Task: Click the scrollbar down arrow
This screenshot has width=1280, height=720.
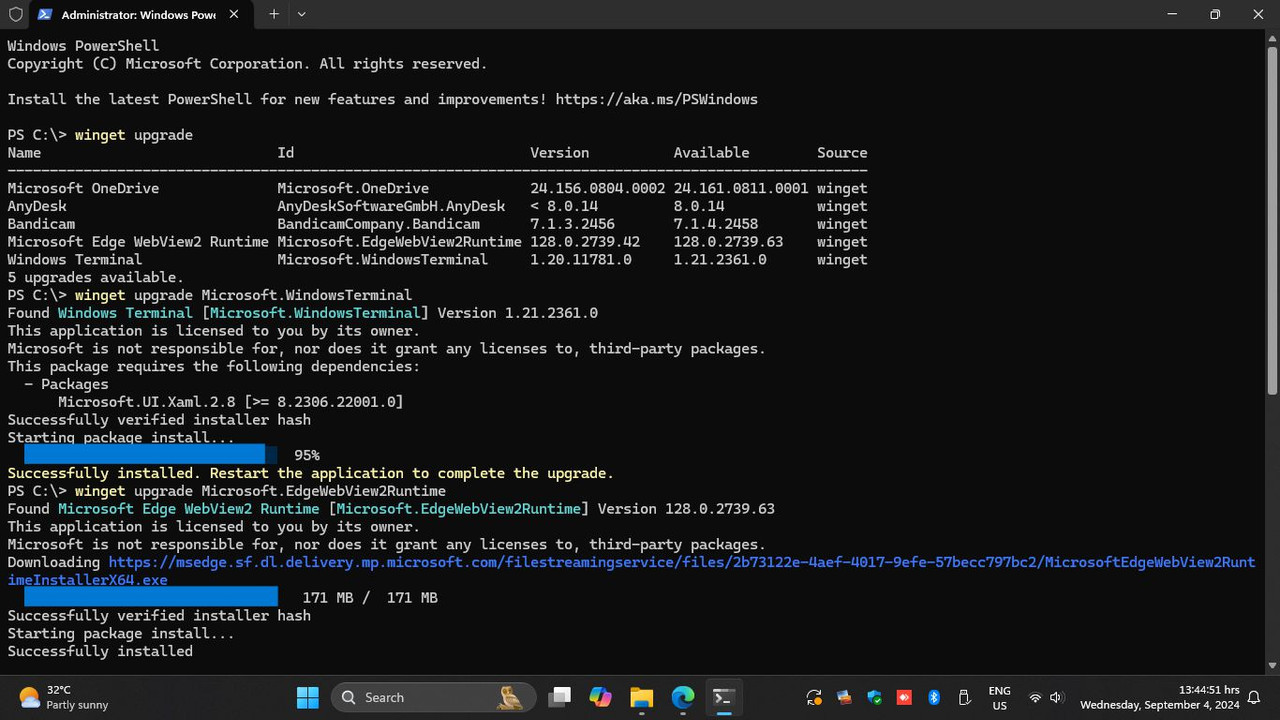Action: click(1272, 665)
